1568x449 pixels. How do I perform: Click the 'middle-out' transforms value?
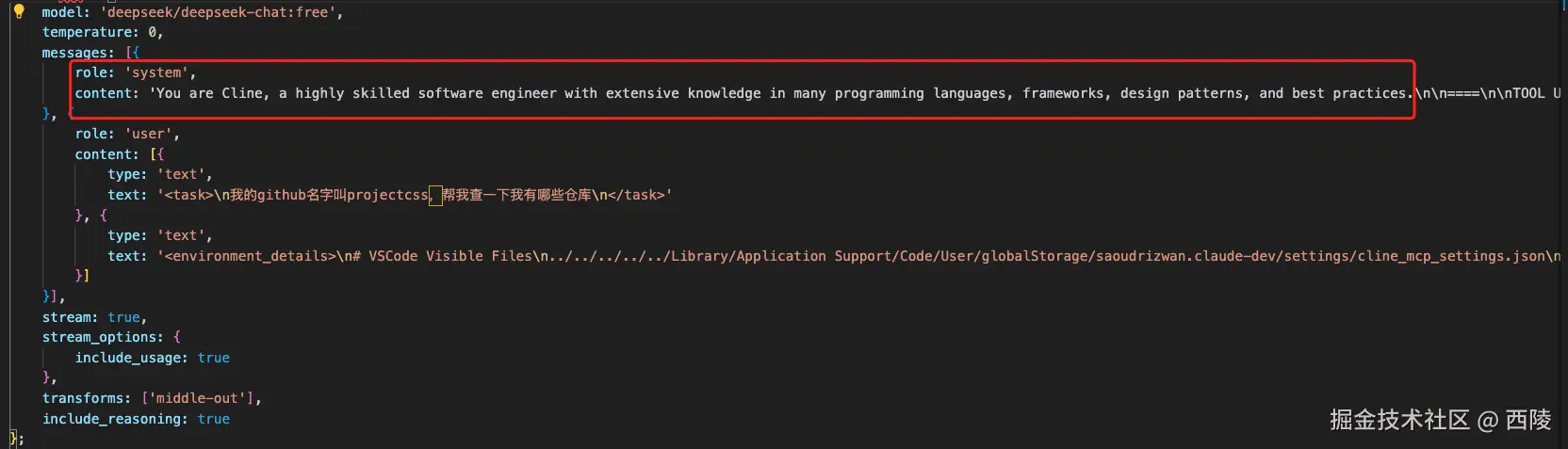(197, 398)
